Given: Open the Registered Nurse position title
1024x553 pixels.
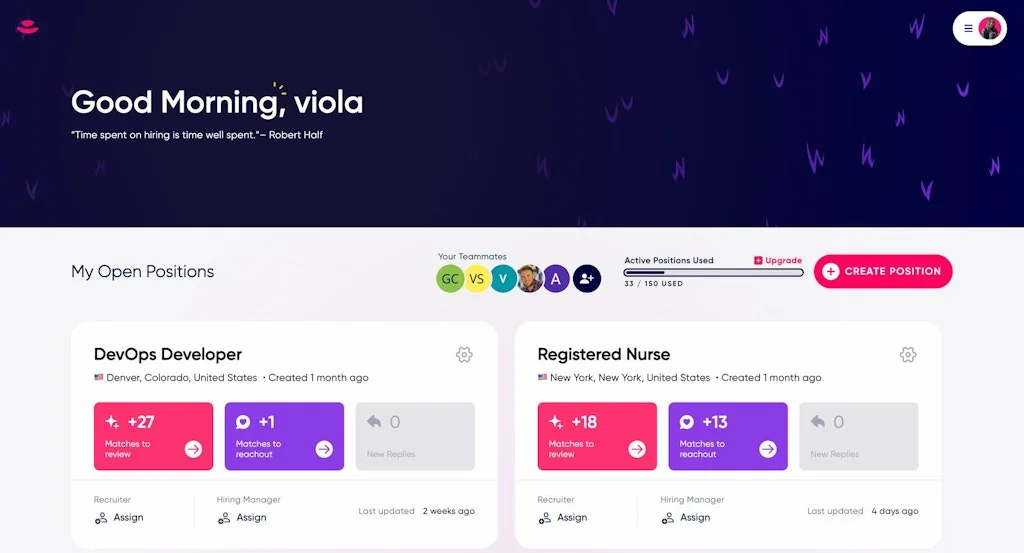Looking at the screenshot, I should (x=603, y=355).
